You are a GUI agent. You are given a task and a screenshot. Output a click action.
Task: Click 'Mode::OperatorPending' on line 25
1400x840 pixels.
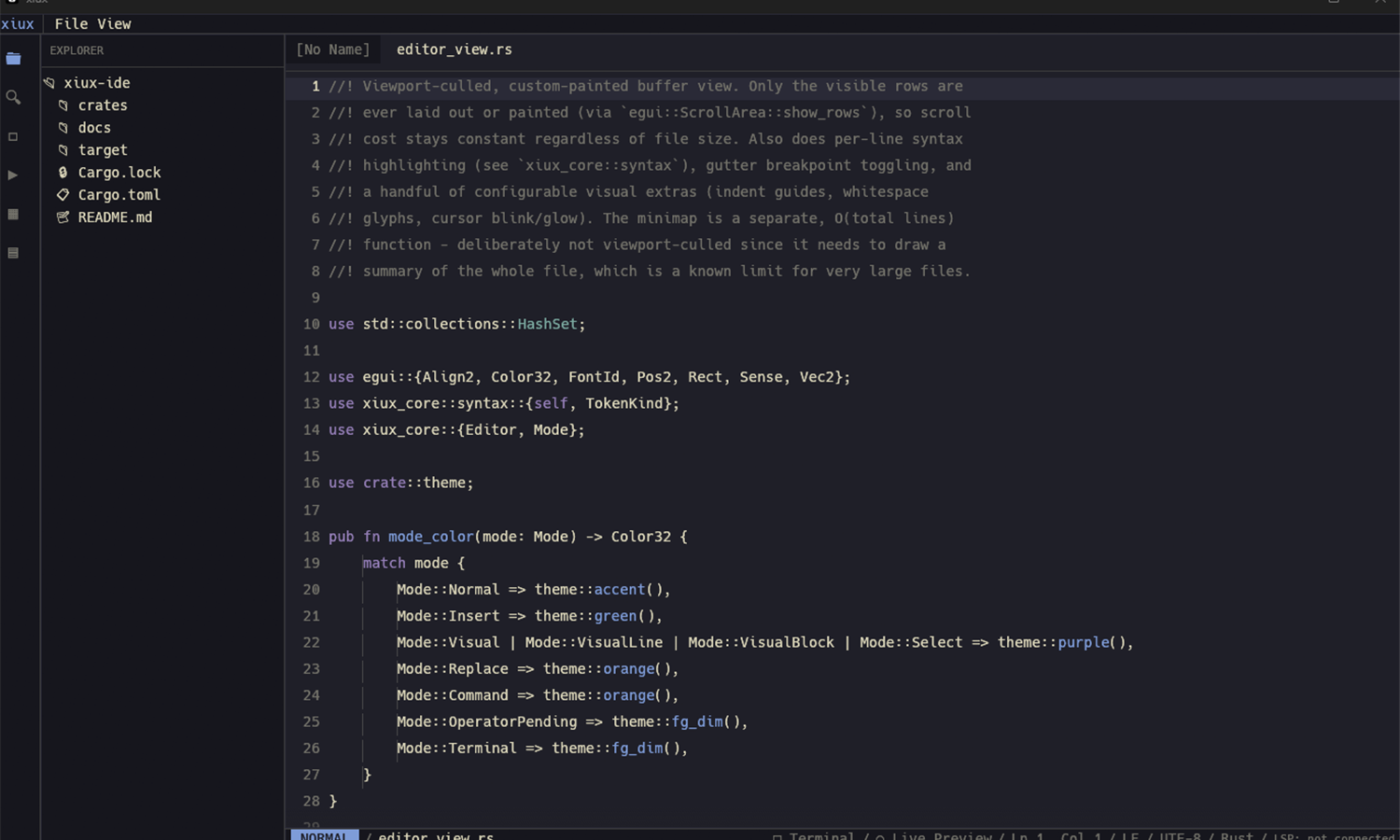[x=486, y=721]
